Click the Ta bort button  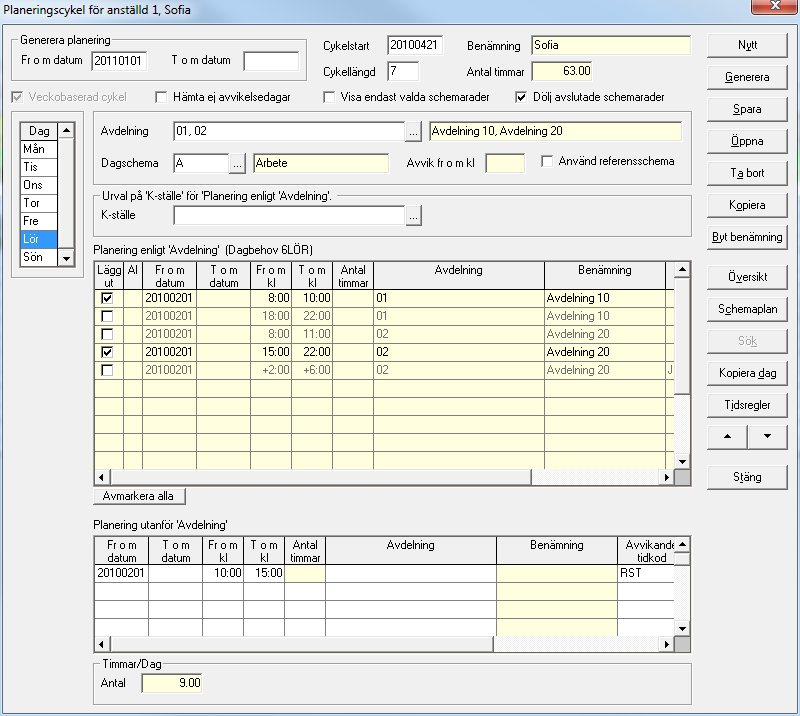point(747,174)
